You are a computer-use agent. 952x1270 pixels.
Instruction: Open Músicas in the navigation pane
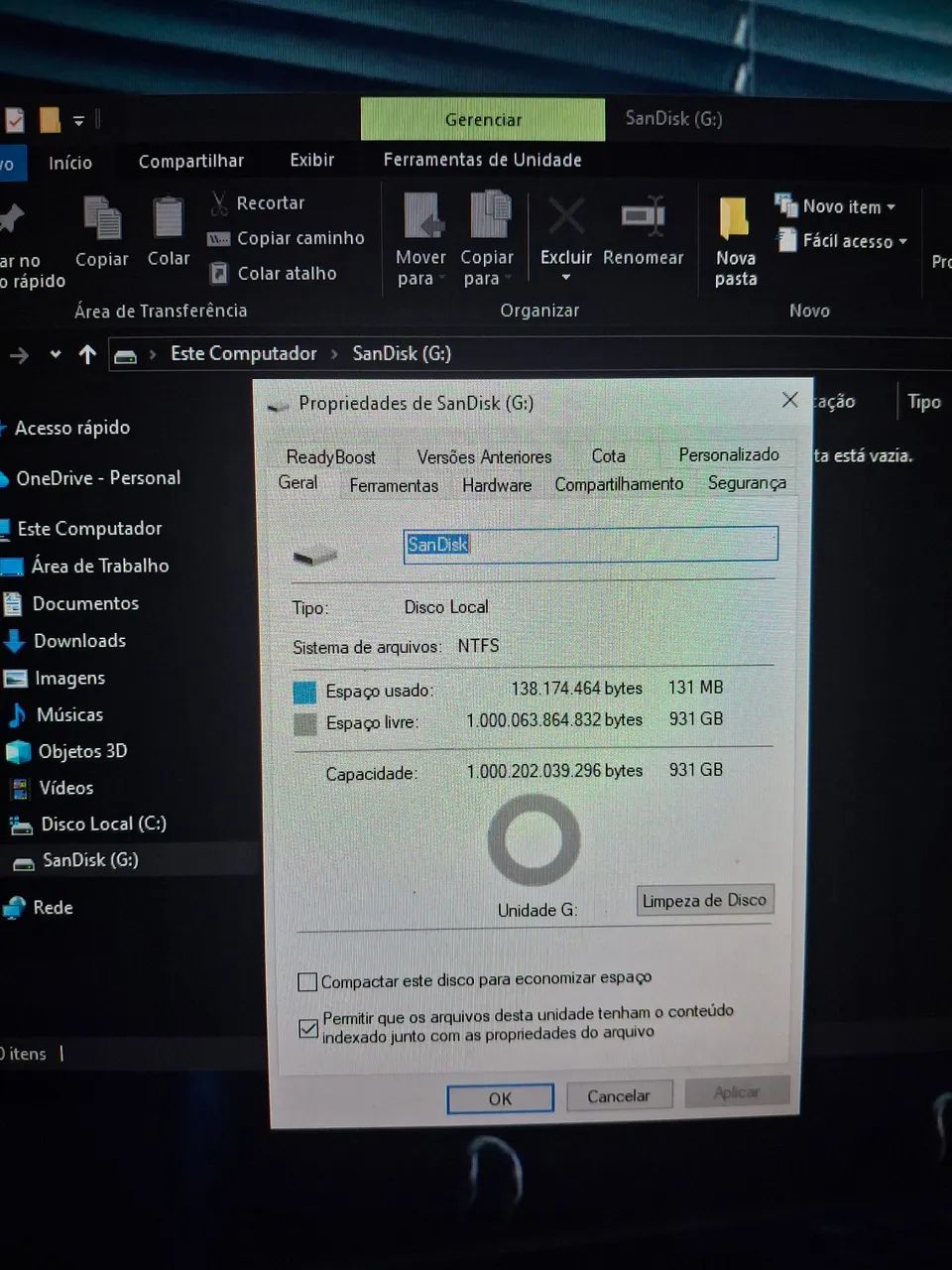69,714
